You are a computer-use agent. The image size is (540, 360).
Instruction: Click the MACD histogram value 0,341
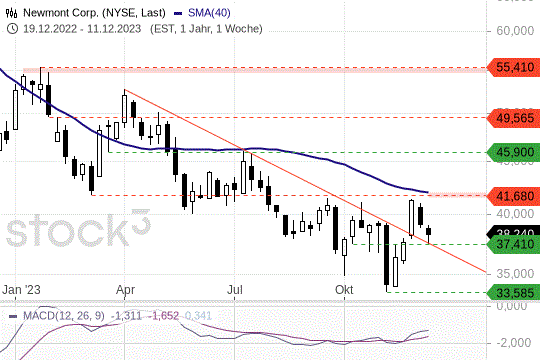(x=198, y=316)
